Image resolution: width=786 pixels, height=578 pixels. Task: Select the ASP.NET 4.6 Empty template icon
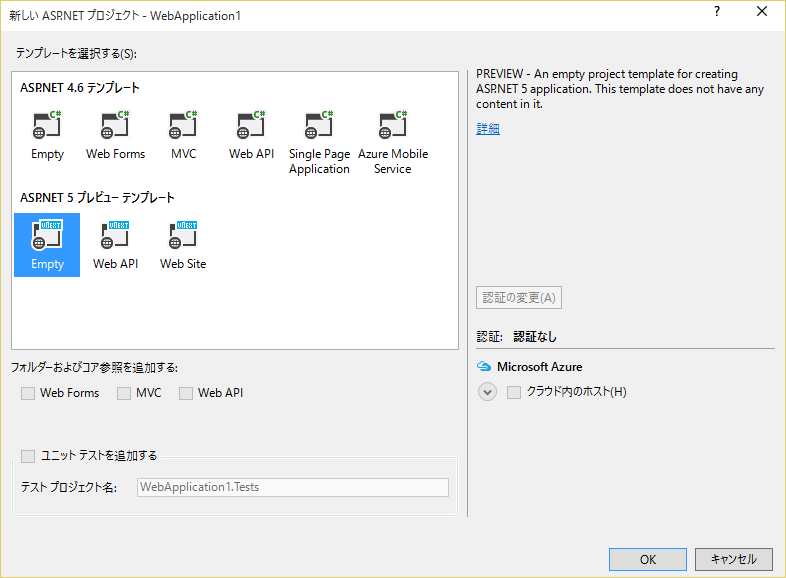coord(47,125)
